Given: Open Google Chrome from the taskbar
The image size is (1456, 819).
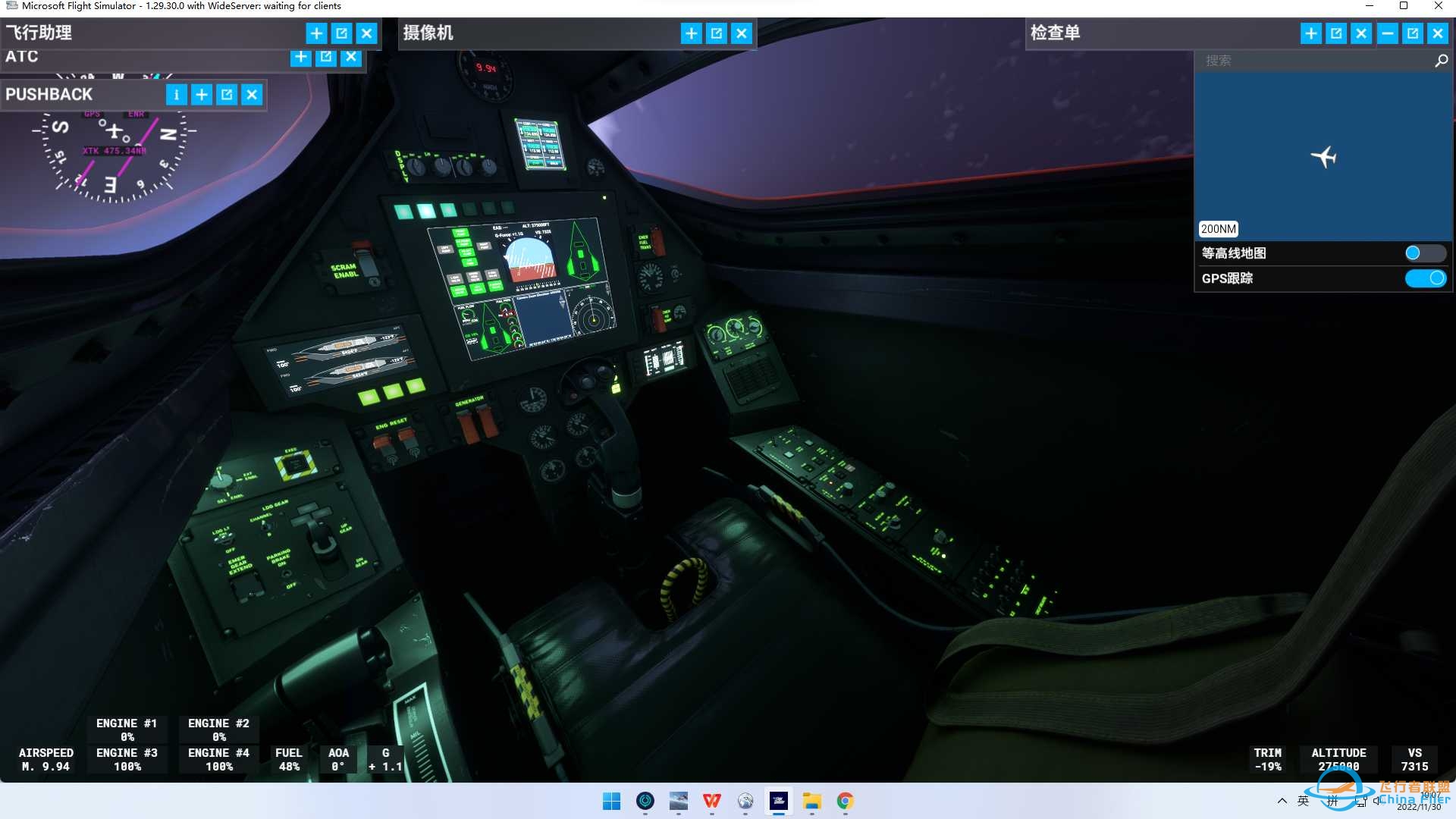Looking at the screenshot, I should click(845, 801).
